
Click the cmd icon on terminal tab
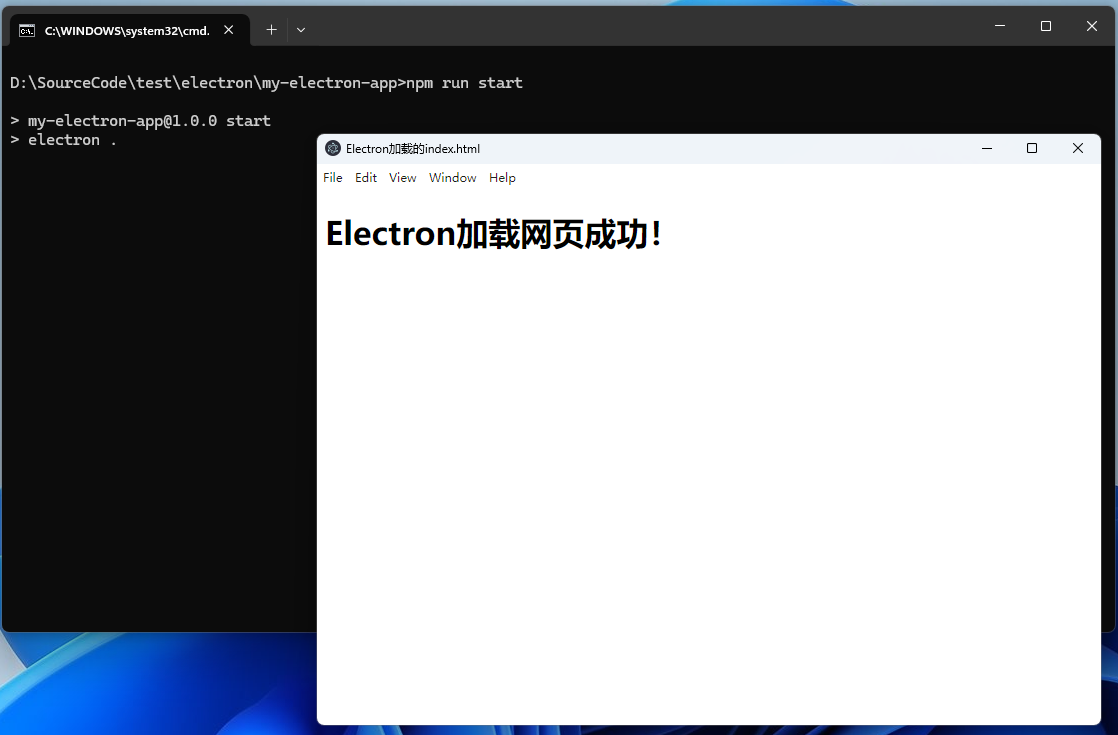(x=27, y=31)
